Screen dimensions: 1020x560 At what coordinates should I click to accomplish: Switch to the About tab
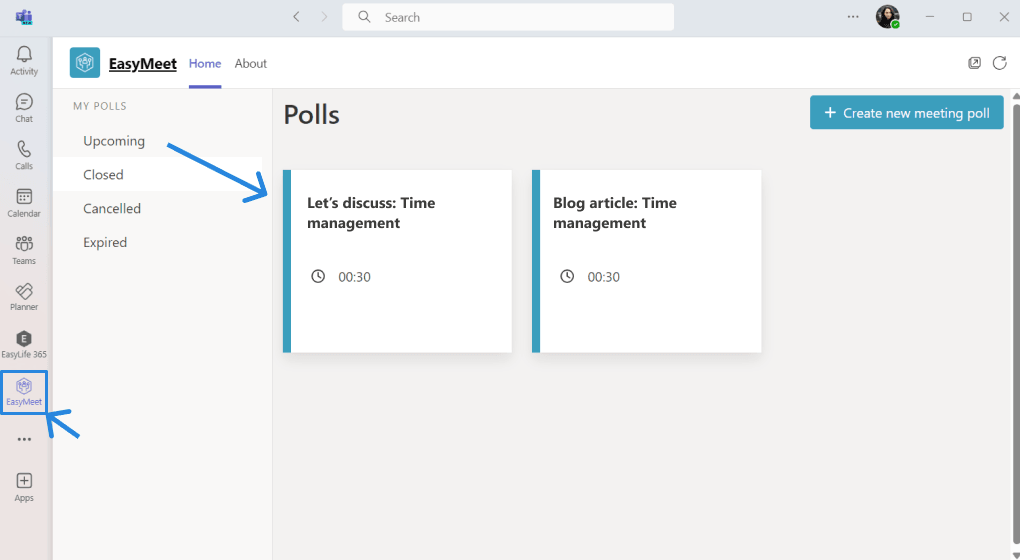250,64
